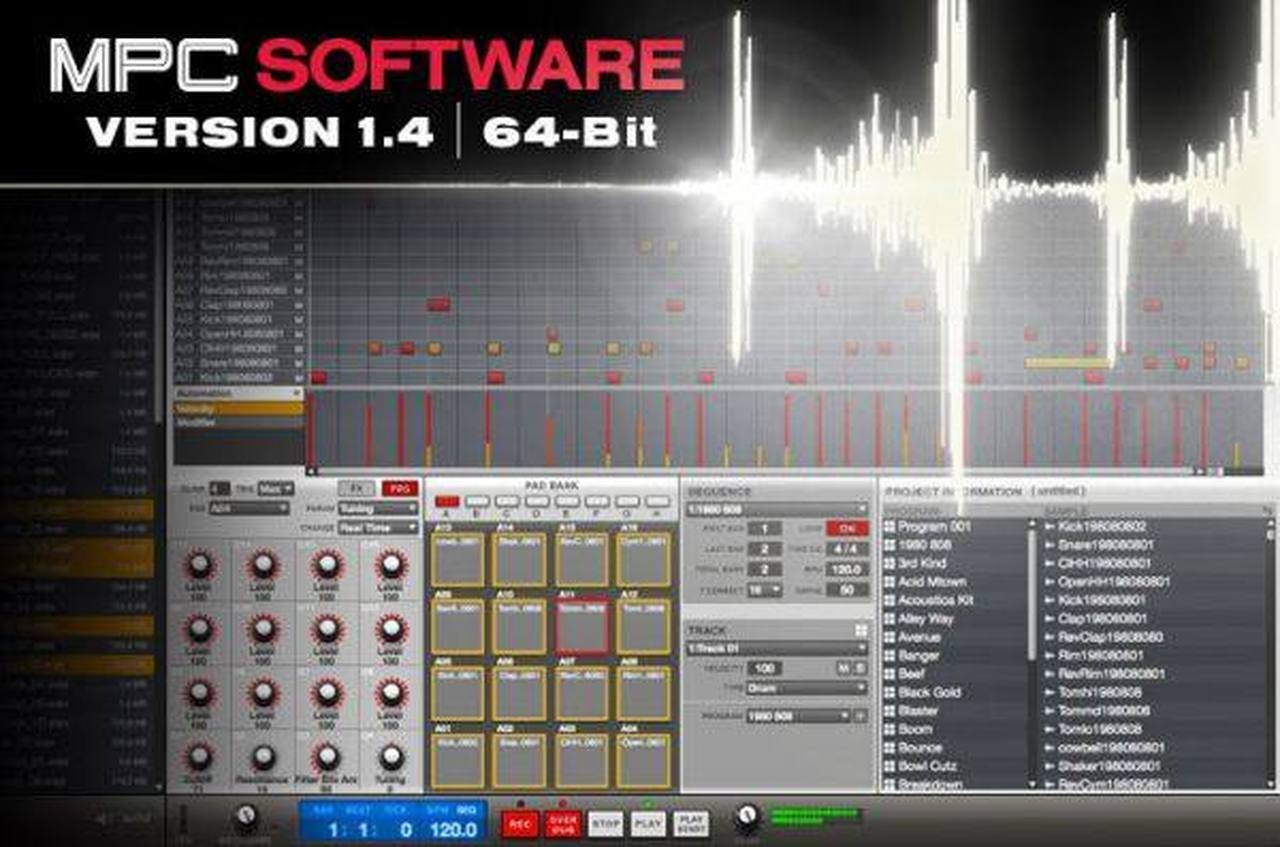
Task: Toggle the Loop ON switch
Action: (x=847, y=528)
